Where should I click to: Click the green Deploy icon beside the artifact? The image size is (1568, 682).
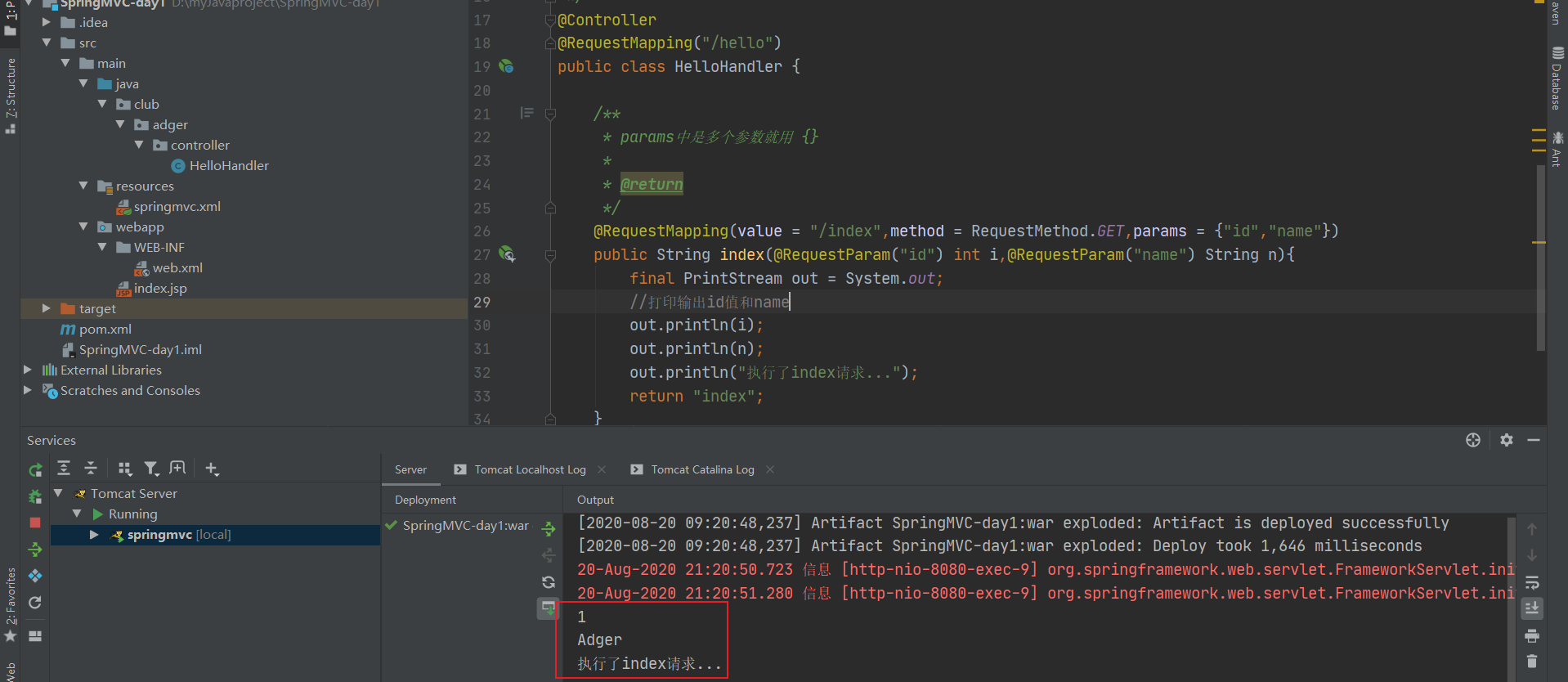(x=549, y=529)
